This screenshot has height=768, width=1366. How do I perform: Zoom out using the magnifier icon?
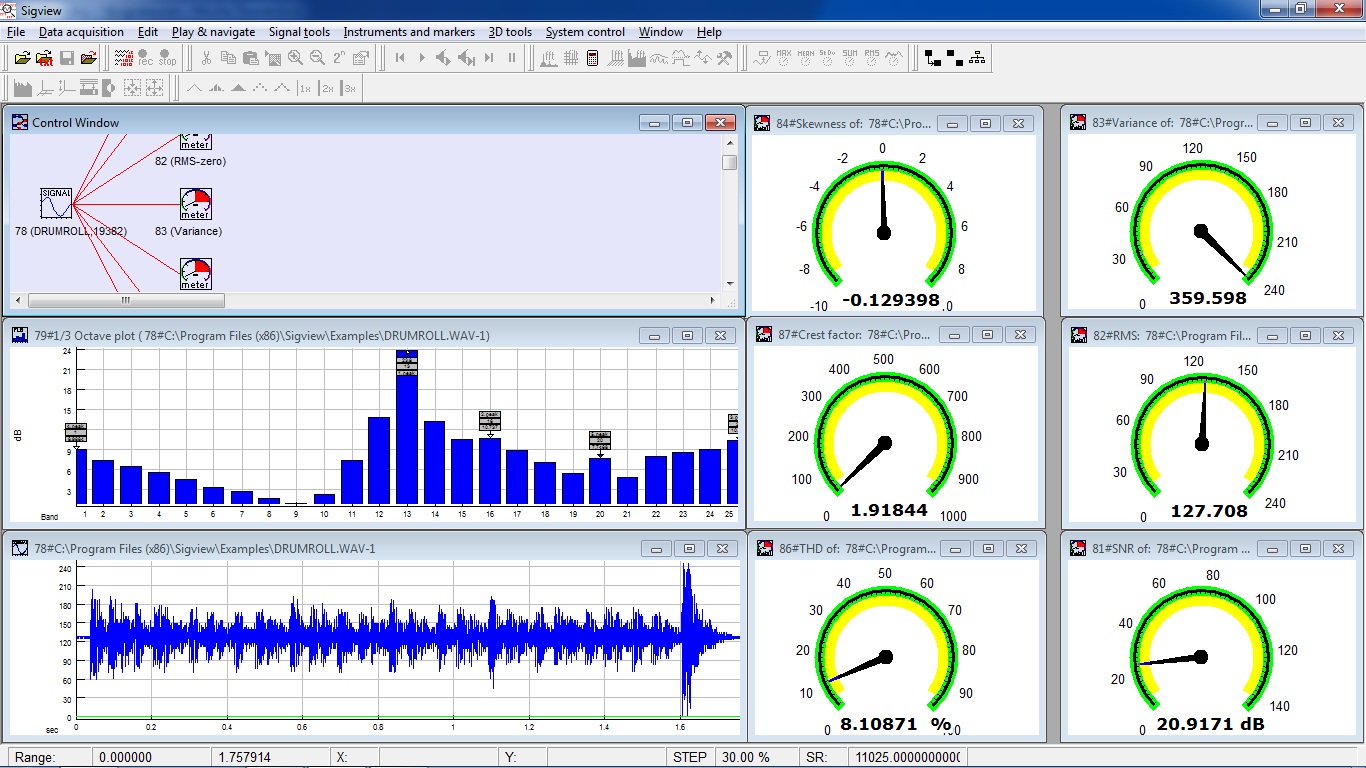click(x=317, y=57)
